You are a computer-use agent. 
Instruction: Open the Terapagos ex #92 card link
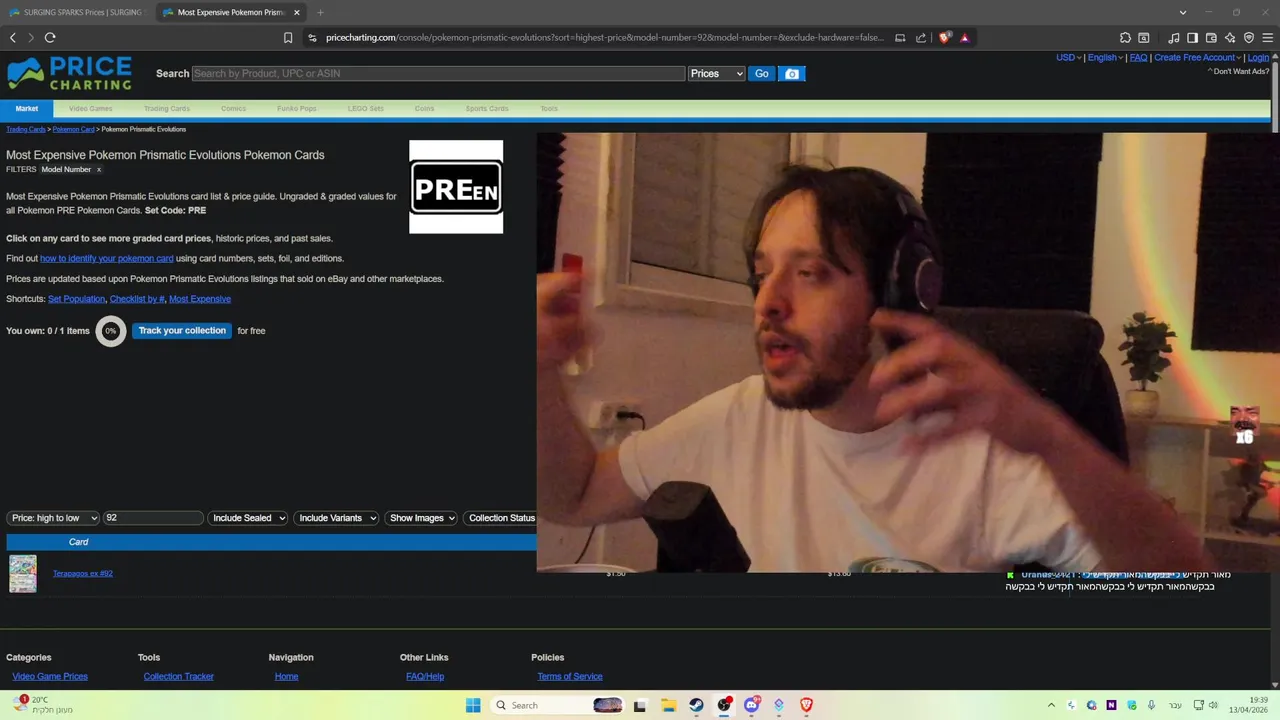[83, 574]
